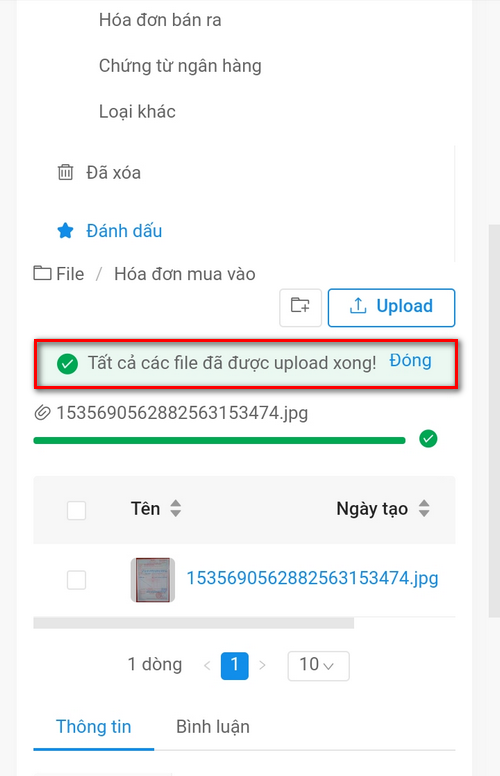Click the new folder icon button

pyautogui.click(x=300, y=307)
